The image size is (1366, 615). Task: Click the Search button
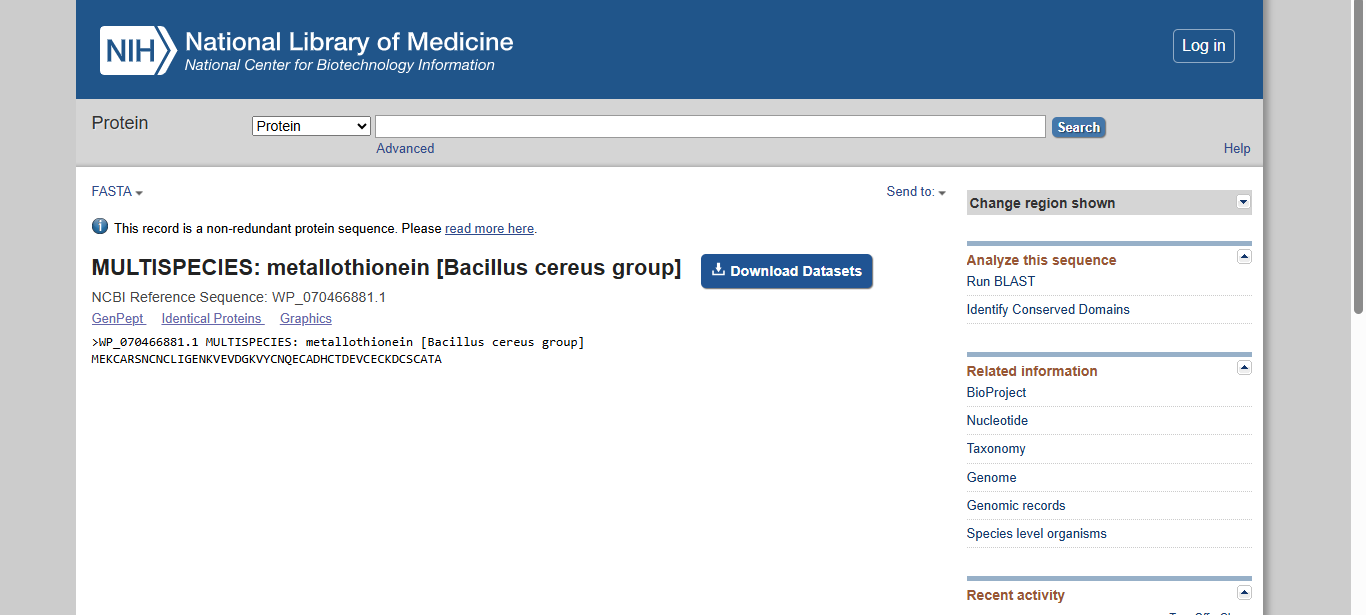coord(1078,127)
